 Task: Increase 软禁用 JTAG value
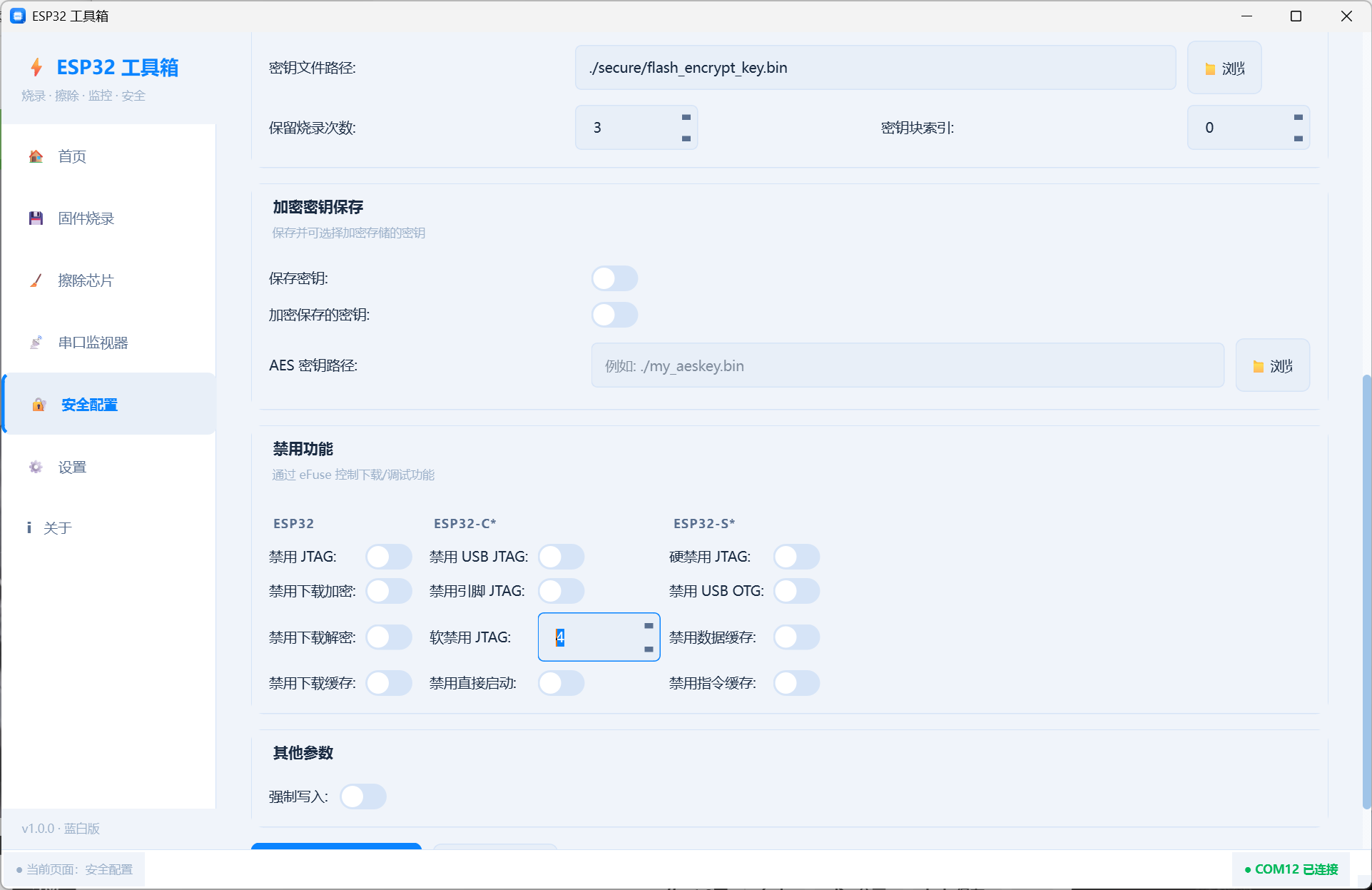[x=649, y=626]
